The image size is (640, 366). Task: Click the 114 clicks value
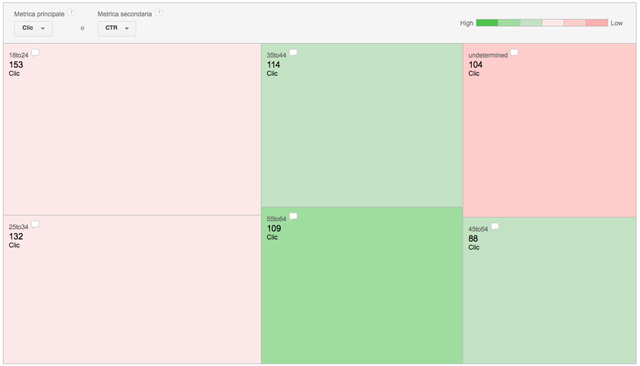pos(273,65)
